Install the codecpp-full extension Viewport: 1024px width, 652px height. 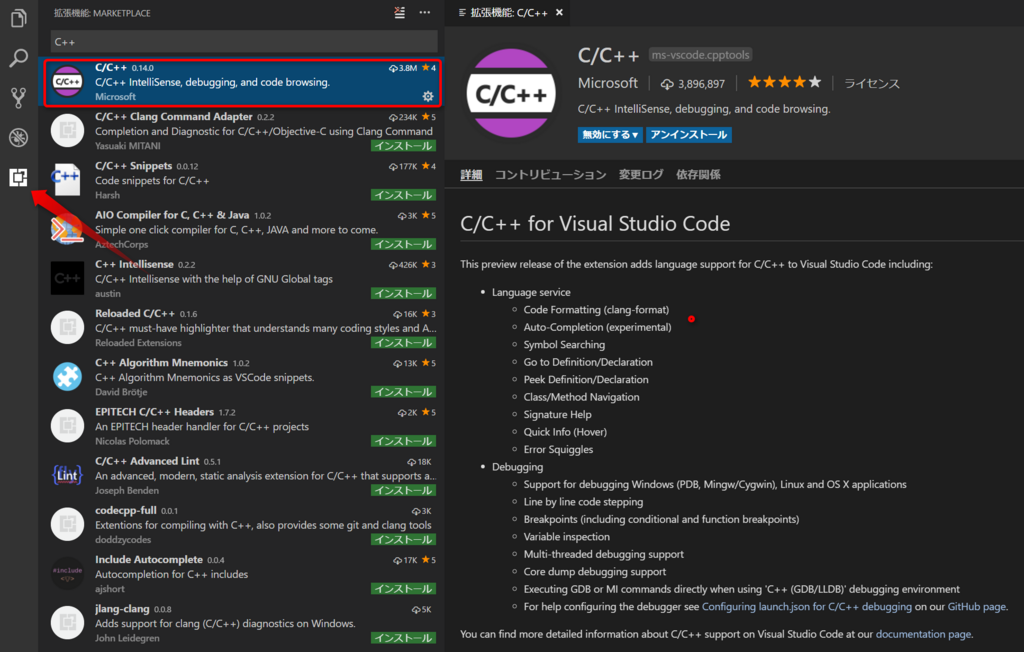[404, 540]
